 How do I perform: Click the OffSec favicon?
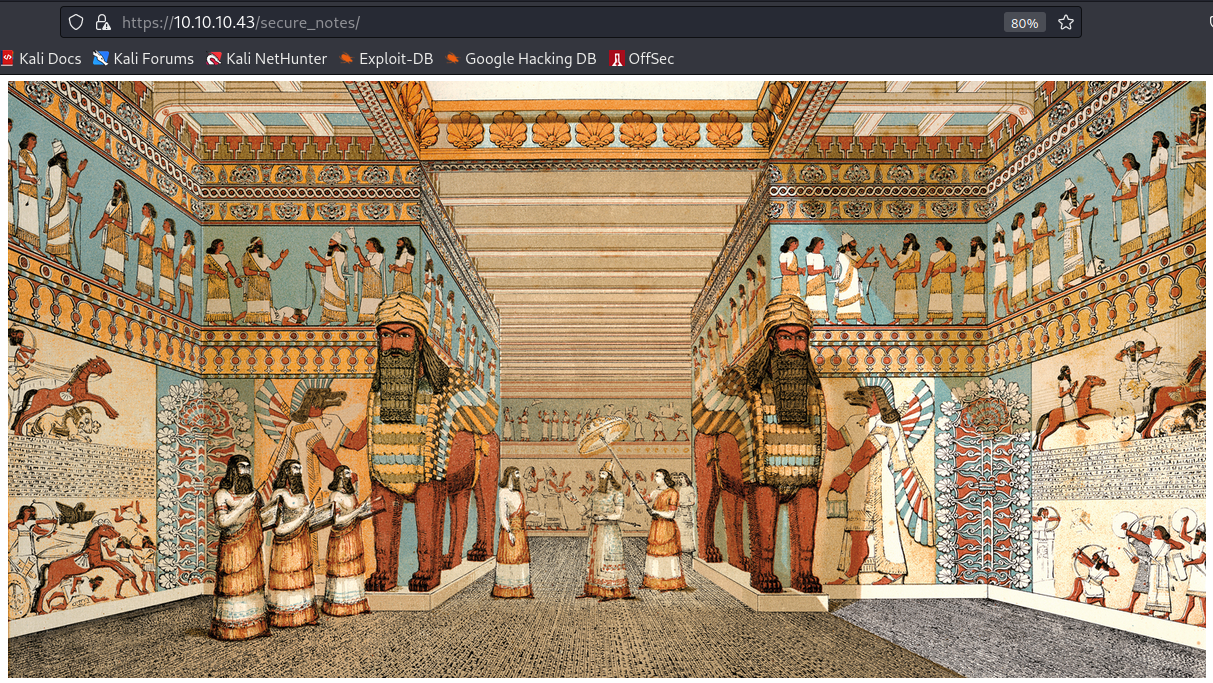[x=617, y=59]
